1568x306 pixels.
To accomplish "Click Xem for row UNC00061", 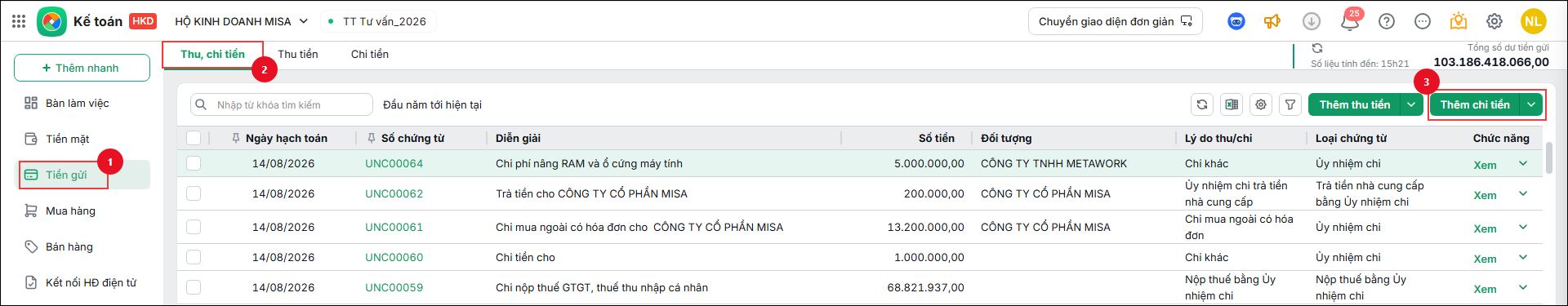I will (x=1485, y=228).
